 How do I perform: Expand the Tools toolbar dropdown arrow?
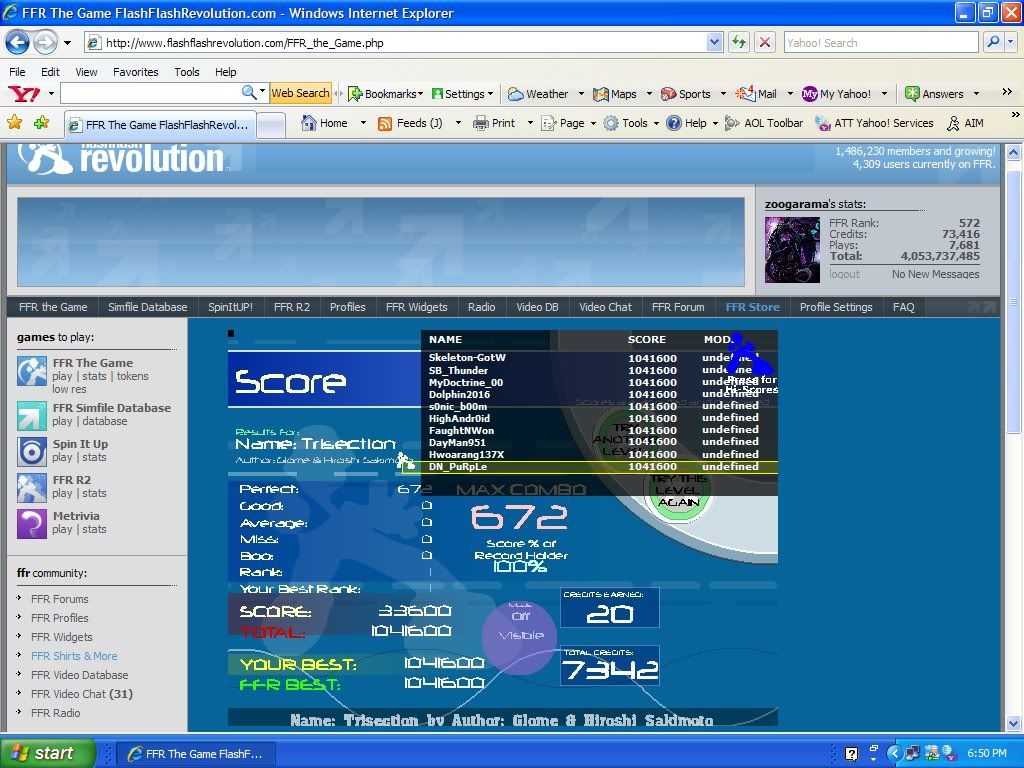[x=656, y=123]
